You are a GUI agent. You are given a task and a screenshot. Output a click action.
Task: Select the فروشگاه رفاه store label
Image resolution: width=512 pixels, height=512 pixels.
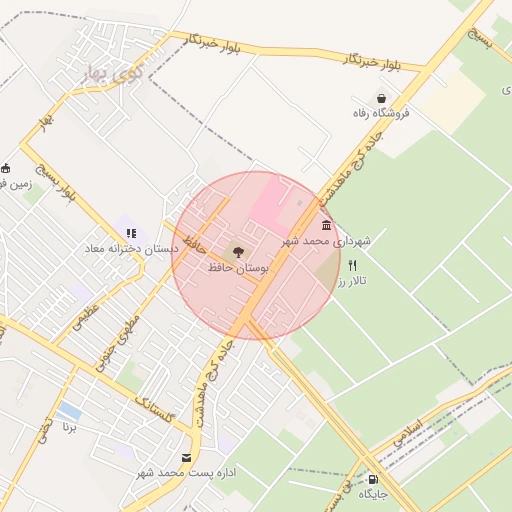coord(381,113)
